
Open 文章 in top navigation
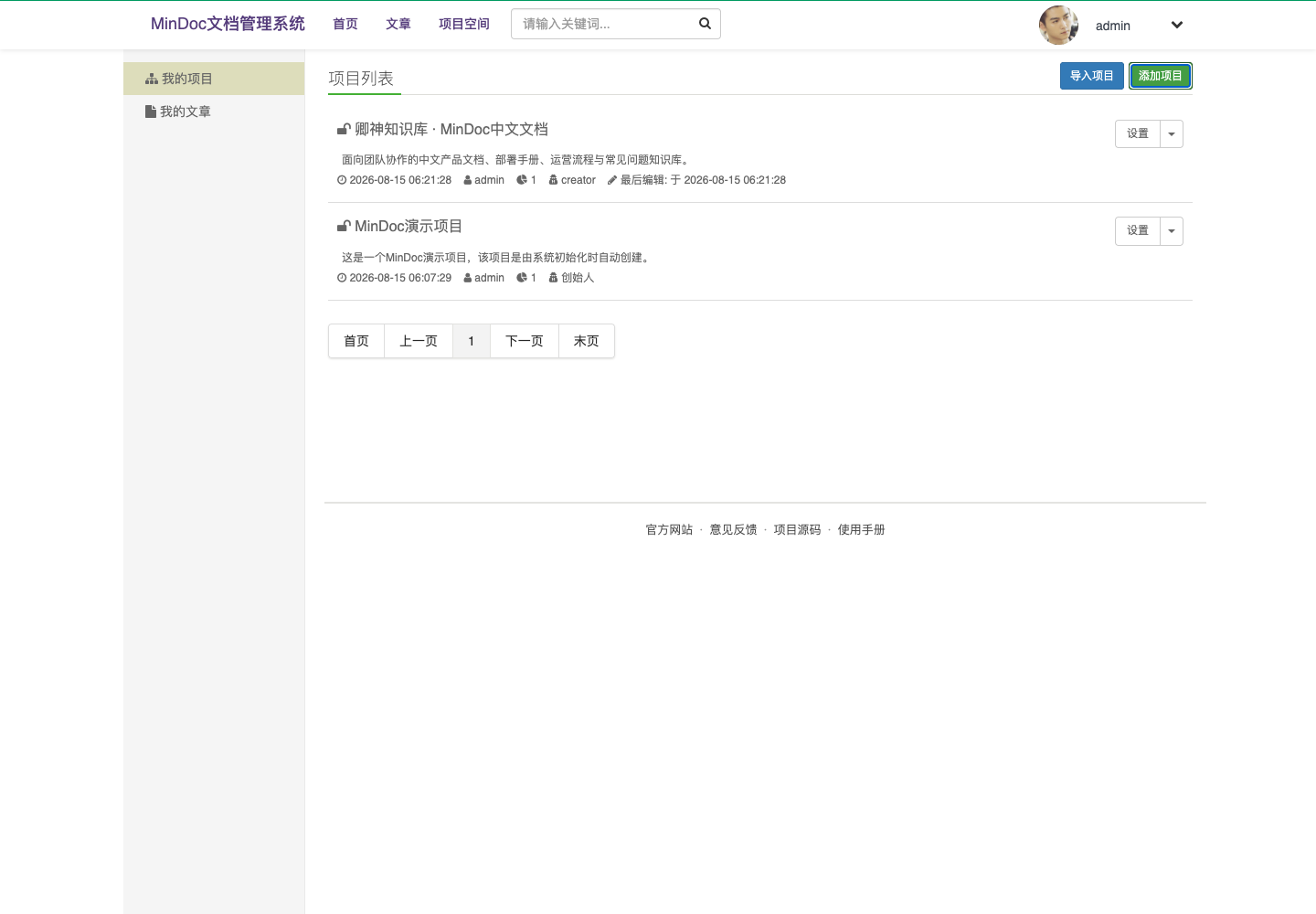point(398,25)
